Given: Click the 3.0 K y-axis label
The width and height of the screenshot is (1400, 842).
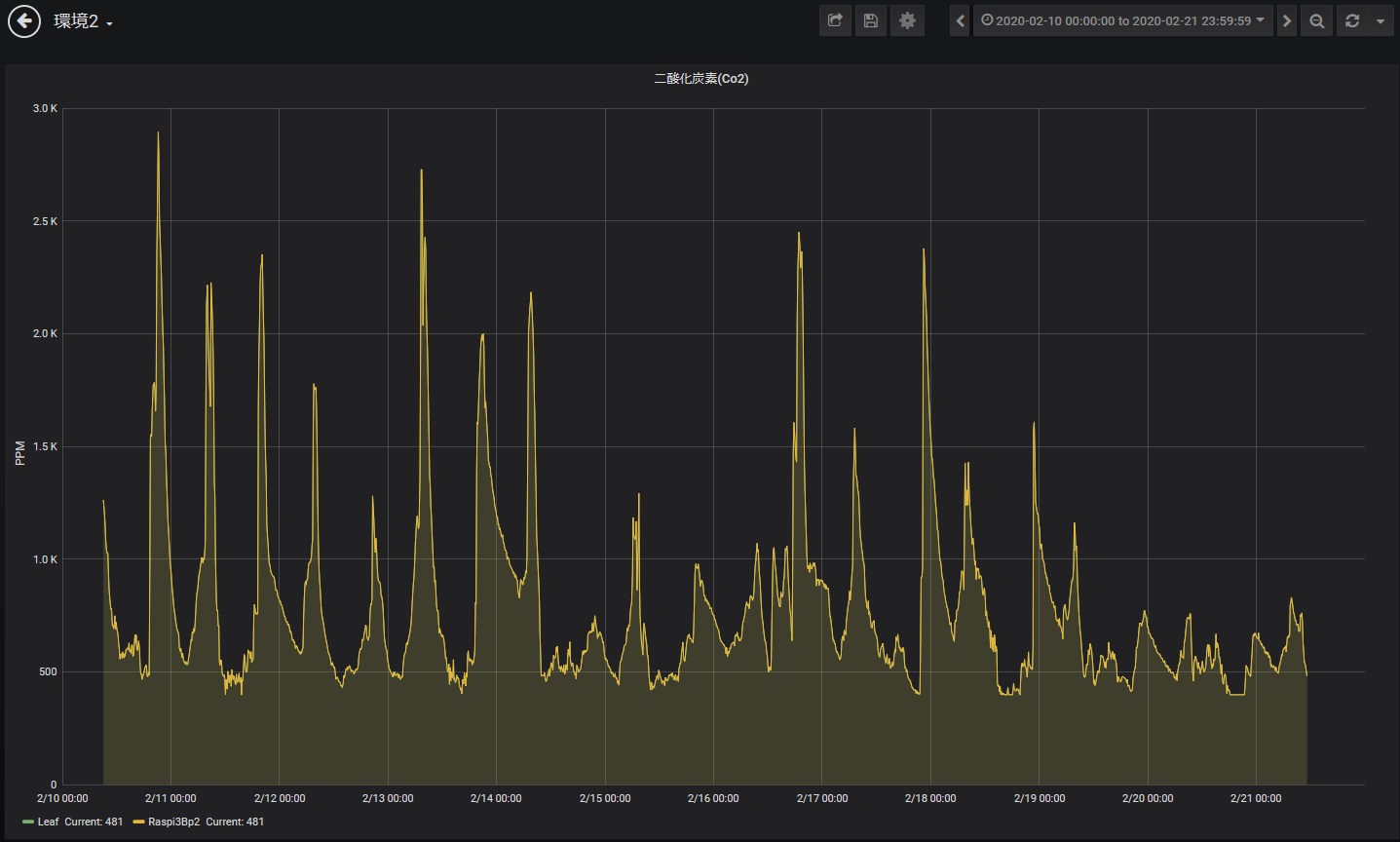Looking at the screenshot, I should (x=45, y=108).
